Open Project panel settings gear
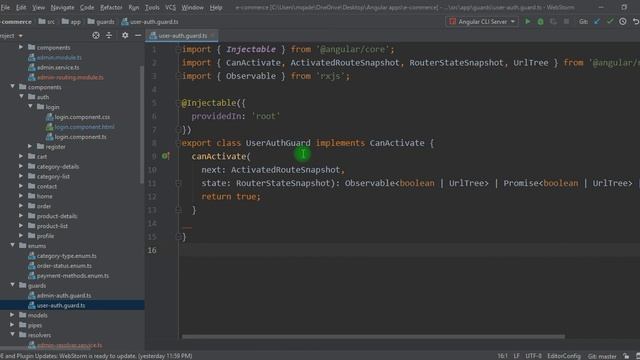Image resolution: width=640 pixels, height=360 pixels. click(x=125, y=36)
